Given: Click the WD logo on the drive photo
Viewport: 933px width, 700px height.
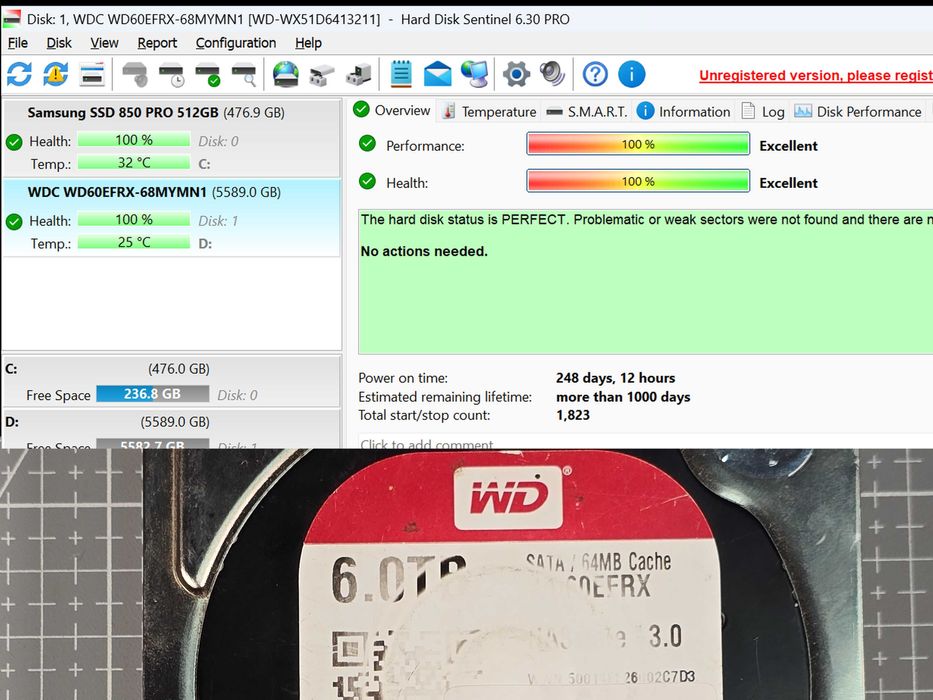Looking at the screenshot, I should point(508,498).
